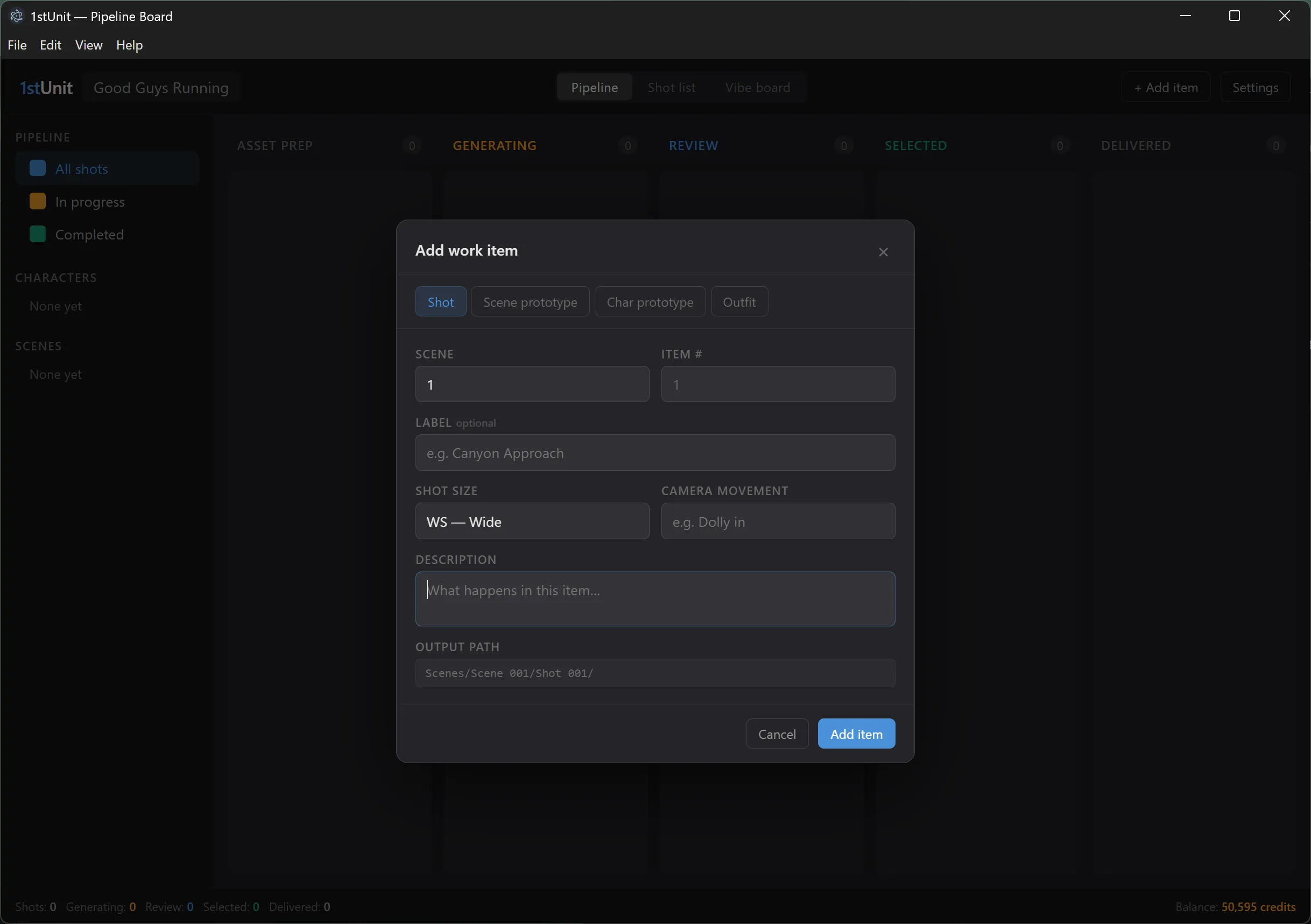The width and height of the screenshot is (1311, 924).
Task: Click the Camera Movement field
Action: 778,521
